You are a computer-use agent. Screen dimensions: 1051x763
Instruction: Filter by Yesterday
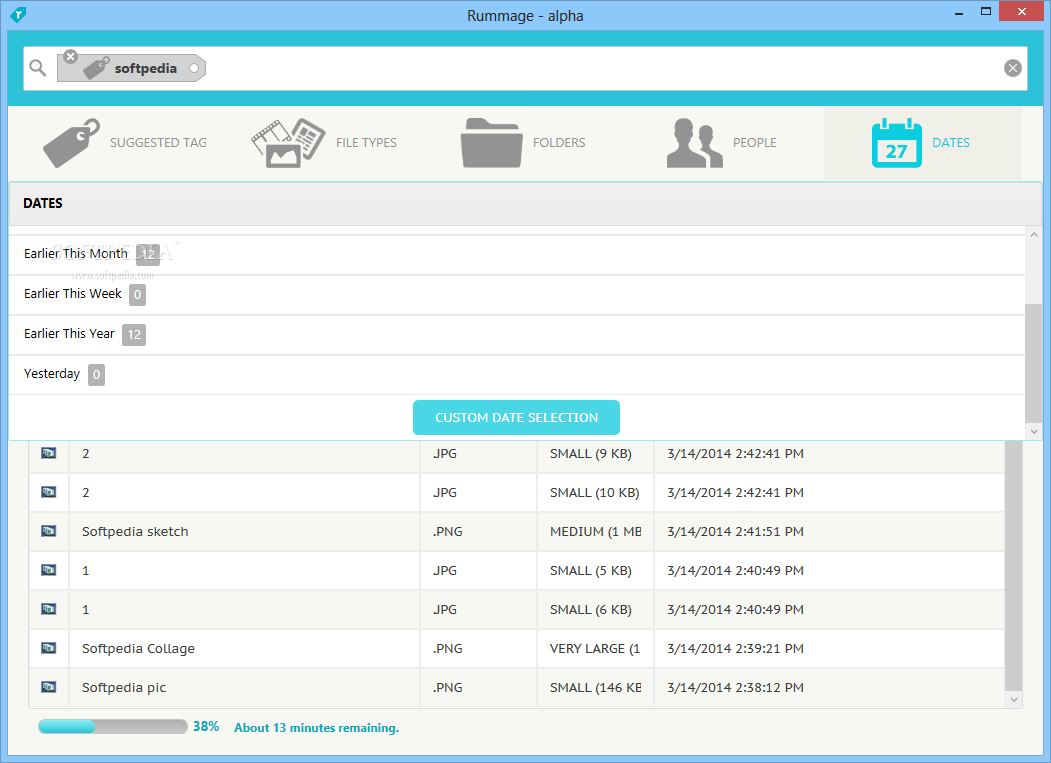(x=517, y=374)
